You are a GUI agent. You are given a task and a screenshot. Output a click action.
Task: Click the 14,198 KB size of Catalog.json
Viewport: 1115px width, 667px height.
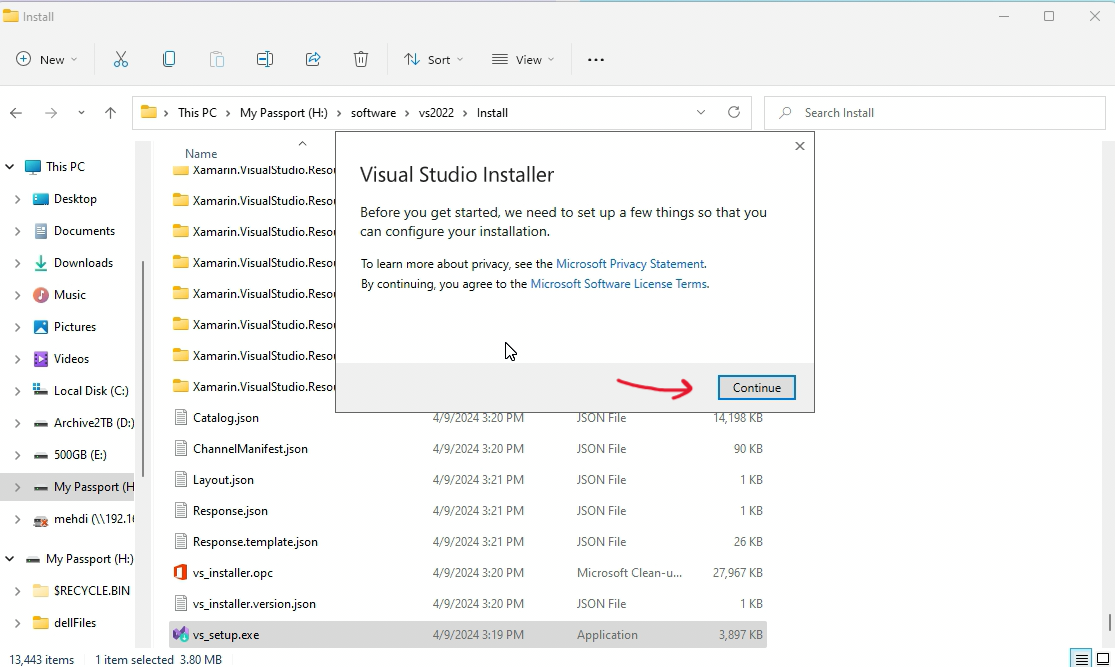[737, 418]
